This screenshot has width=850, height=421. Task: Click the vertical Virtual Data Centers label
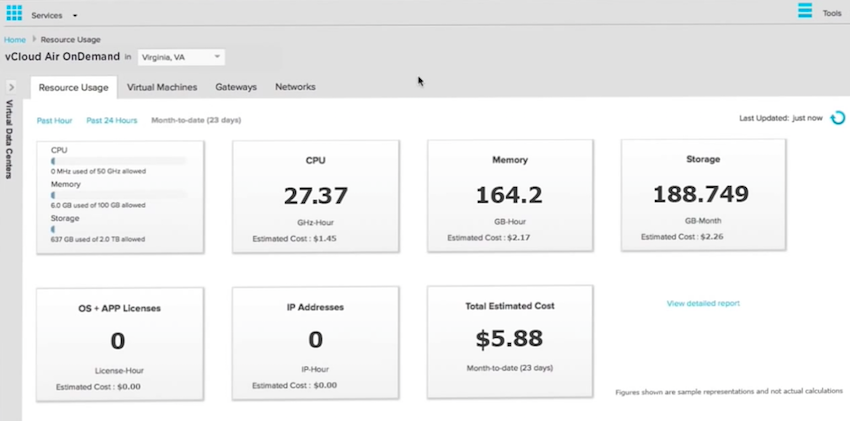coord(9,139)
